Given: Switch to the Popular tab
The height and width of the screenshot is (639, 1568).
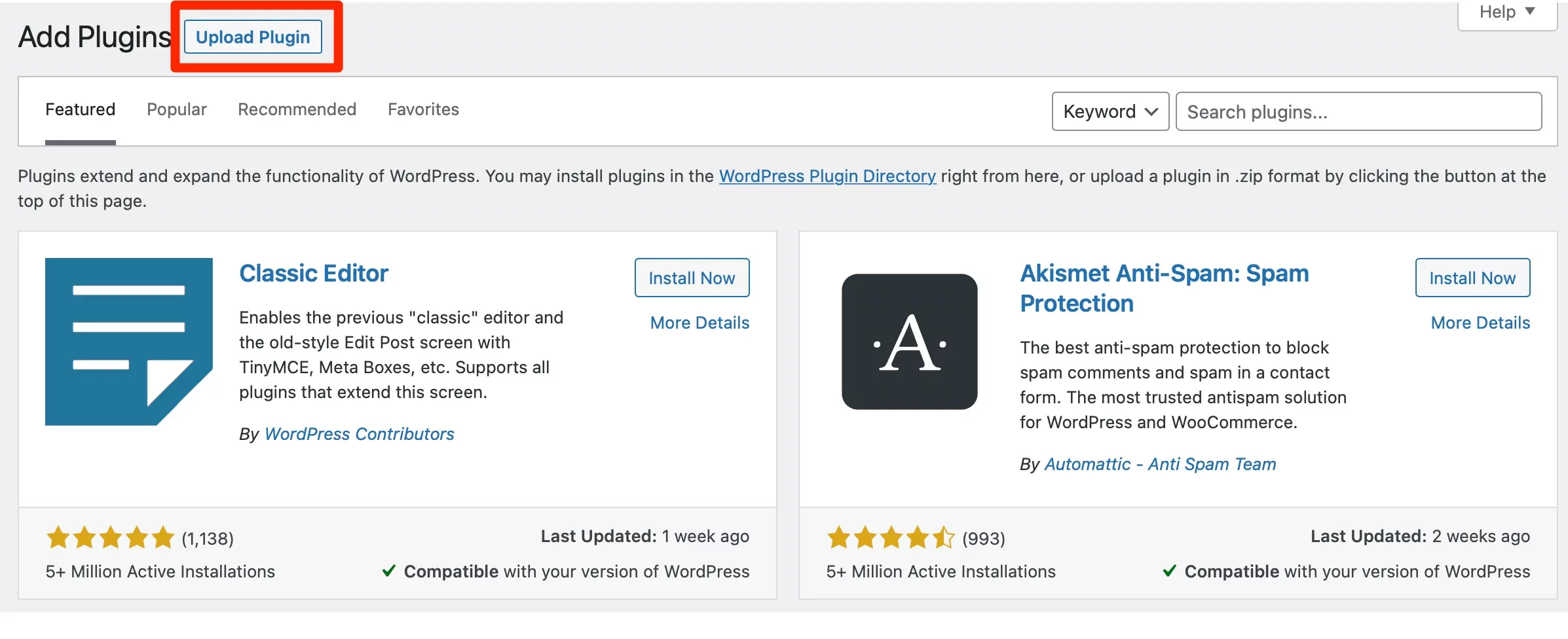Looking at the screenshot, I should [177, 109].
